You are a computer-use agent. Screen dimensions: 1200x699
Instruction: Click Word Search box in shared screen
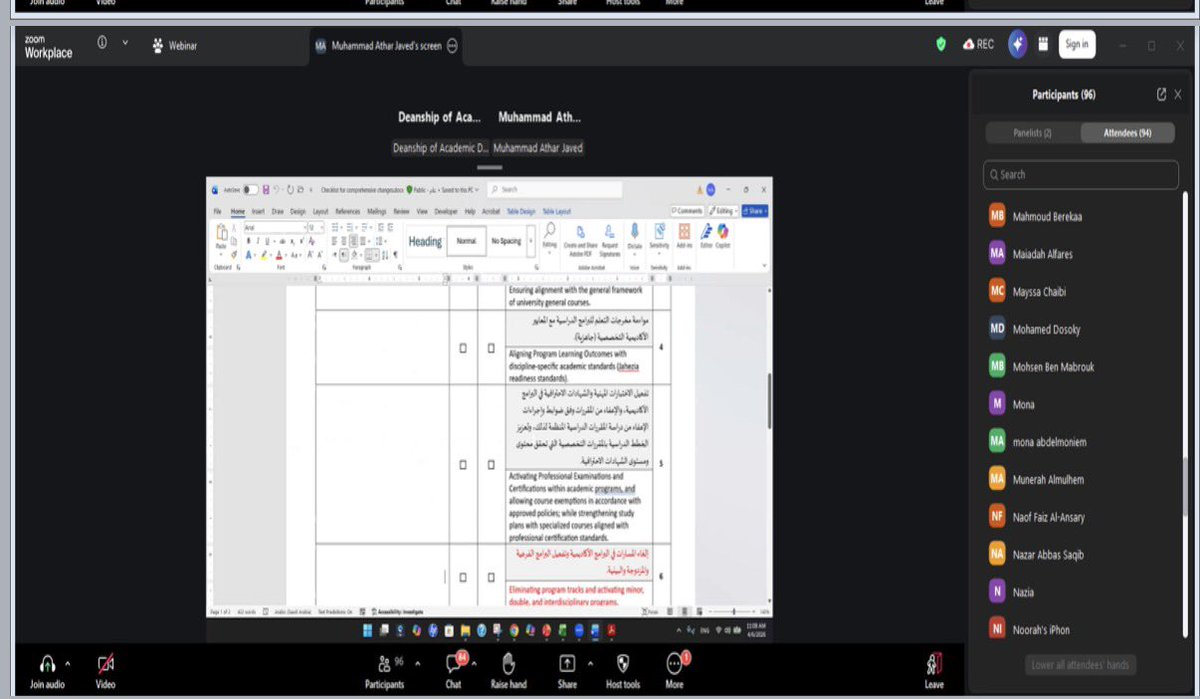(556, 189)
